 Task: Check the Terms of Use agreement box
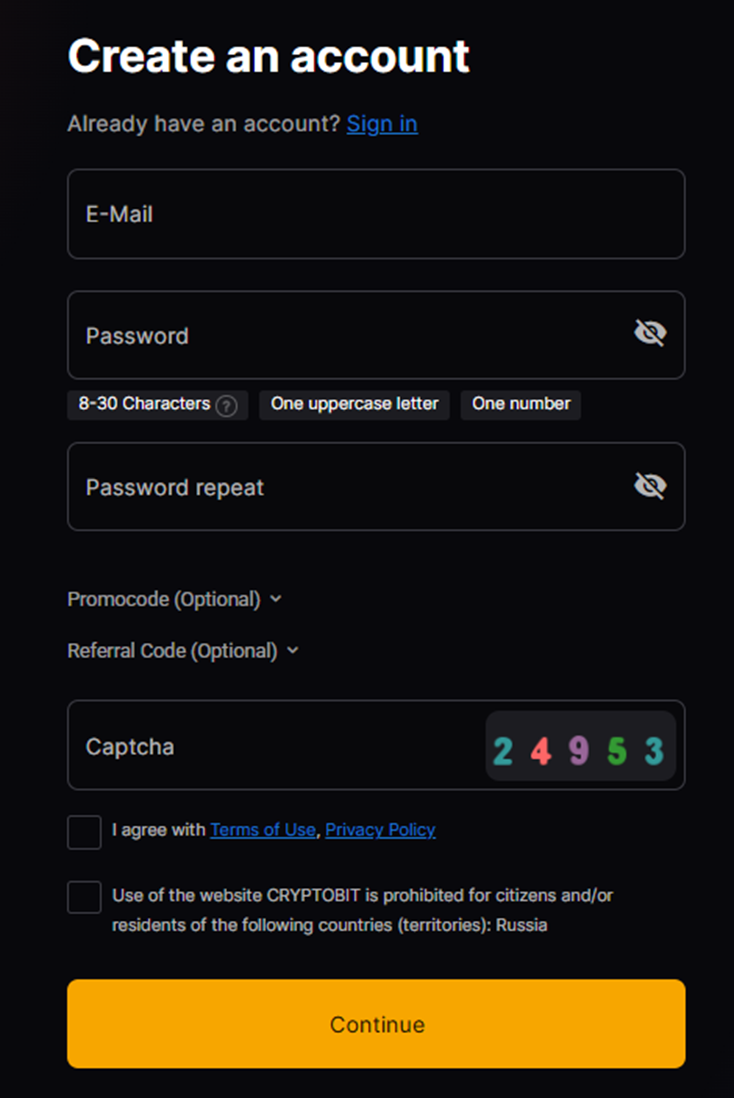(x=85, y=832)
